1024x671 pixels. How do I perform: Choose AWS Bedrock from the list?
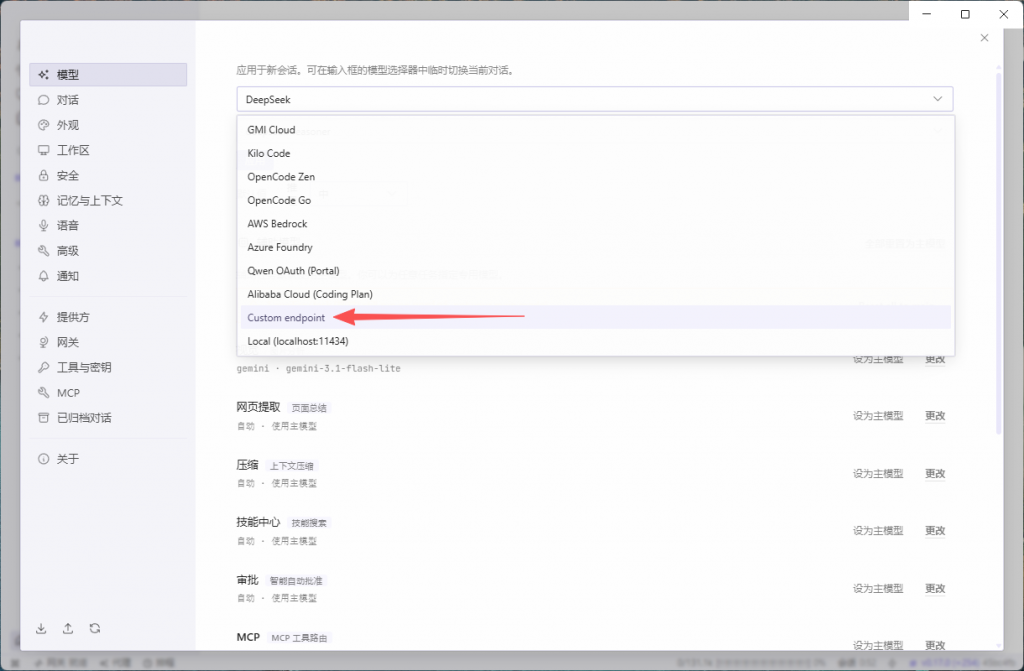(x=595, y=223)
